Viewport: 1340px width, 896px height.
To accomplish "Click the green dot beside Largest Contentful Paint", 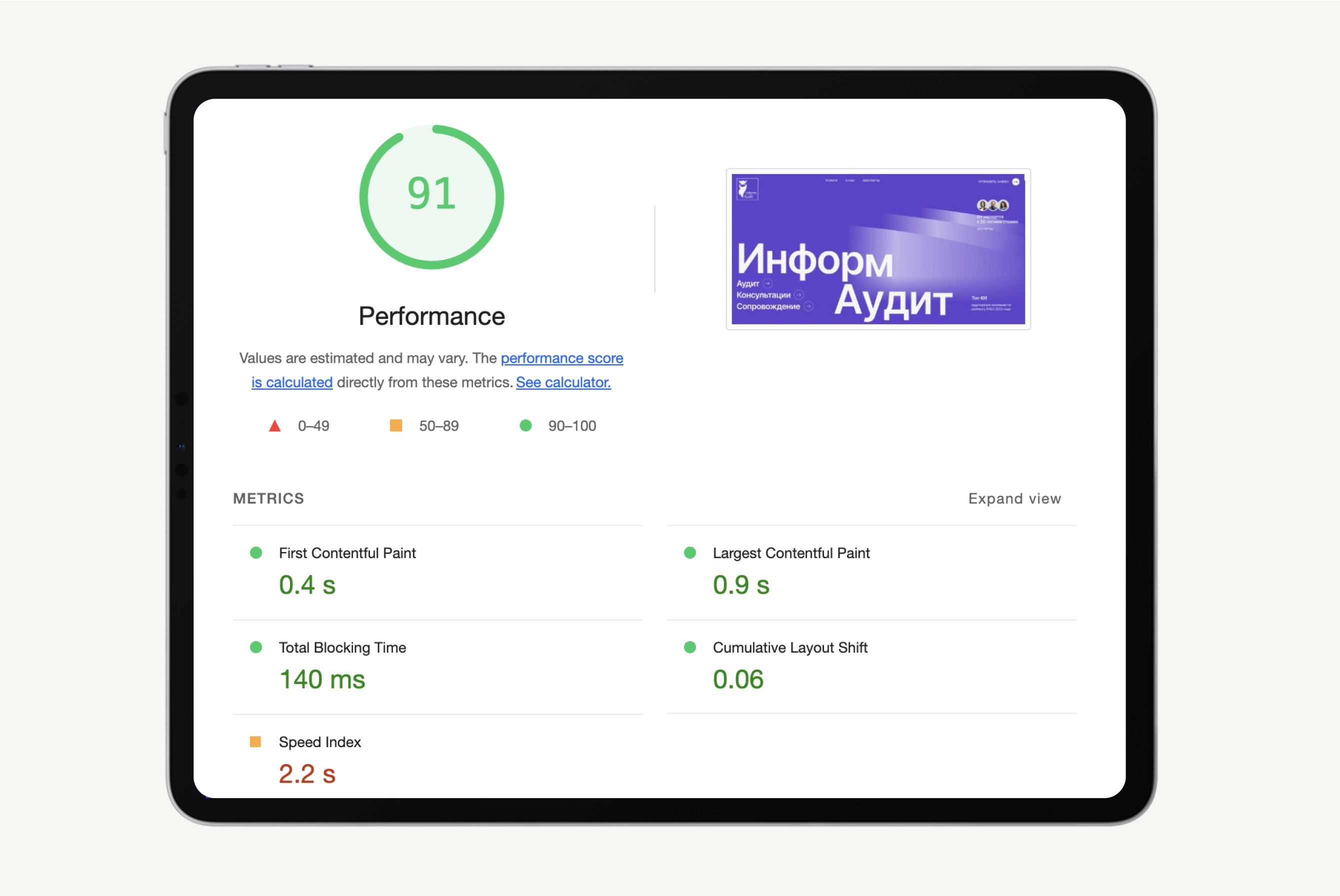I will [690, 553].
